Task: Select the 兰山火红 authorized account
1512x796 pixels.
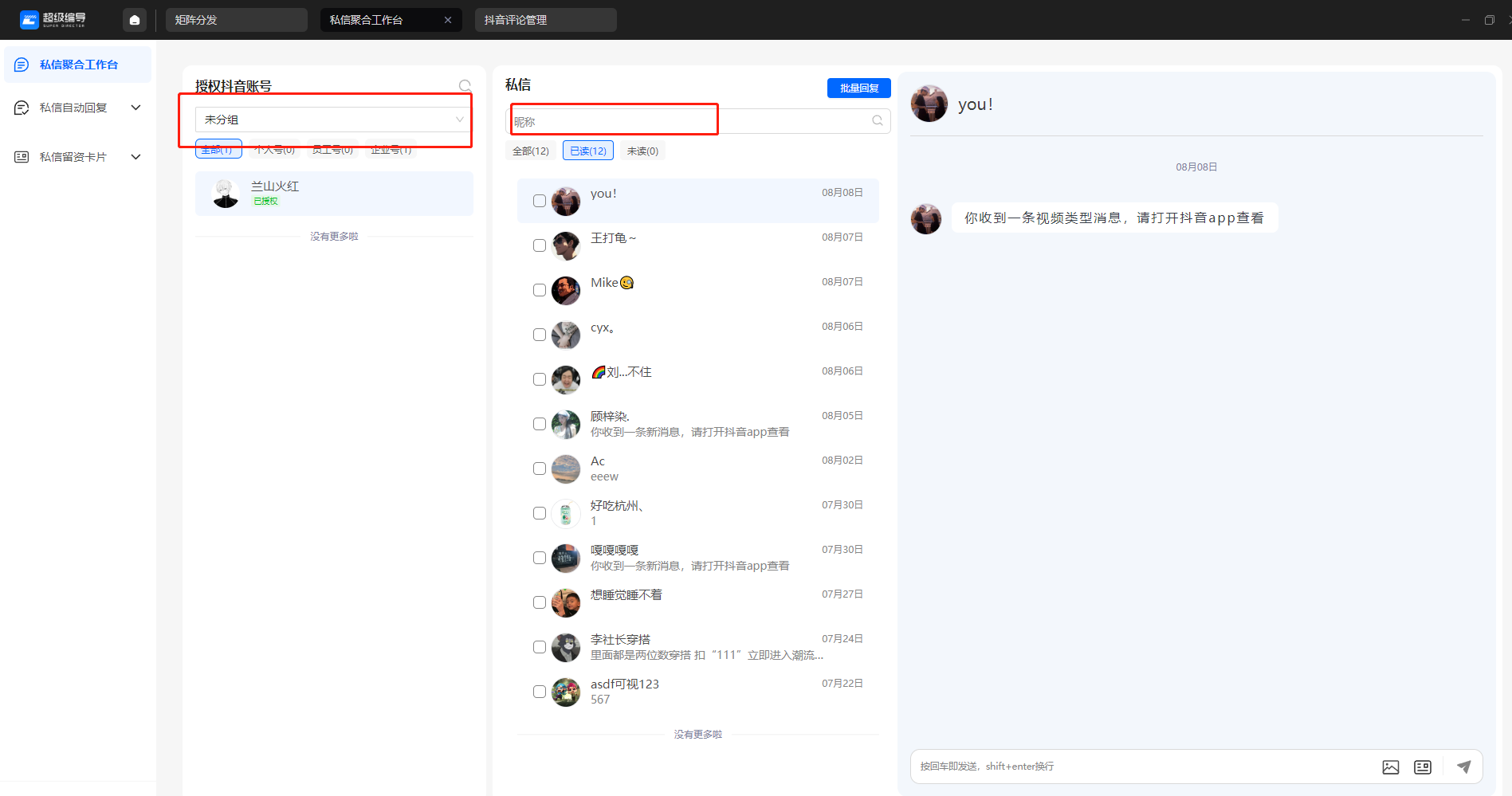Action: coord(334,194)
